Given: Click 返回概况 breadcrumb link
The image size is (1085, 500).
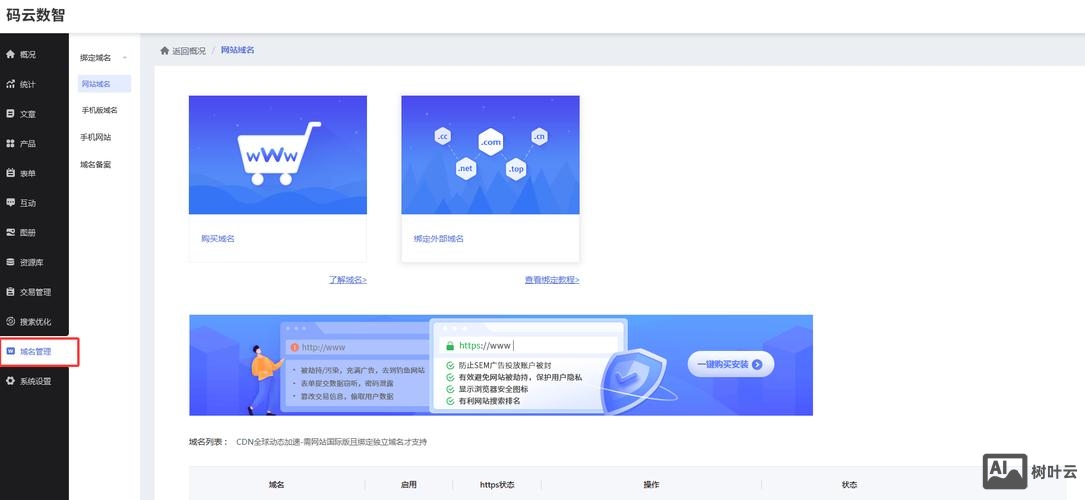Looking at the screenshot, I should pyautogui.click(x=188, y=50).
